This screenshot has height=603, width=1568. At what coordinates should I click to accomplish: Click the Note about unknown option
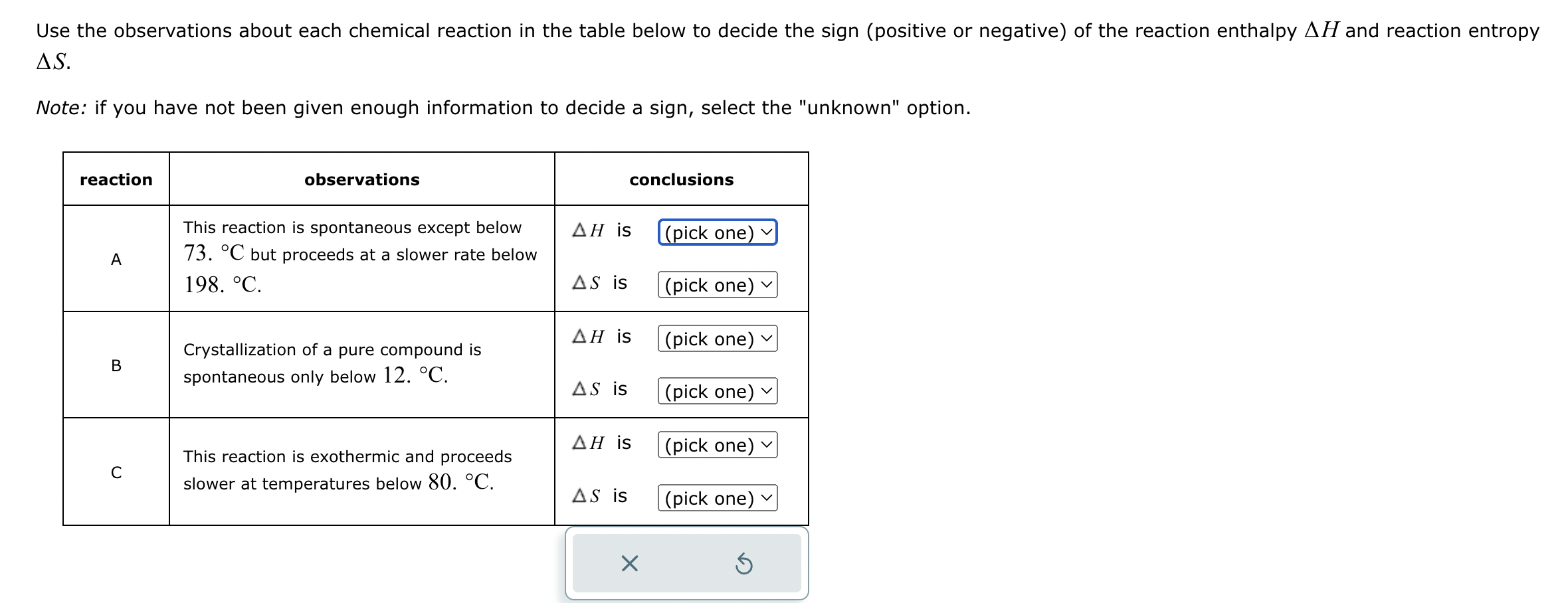503,108
